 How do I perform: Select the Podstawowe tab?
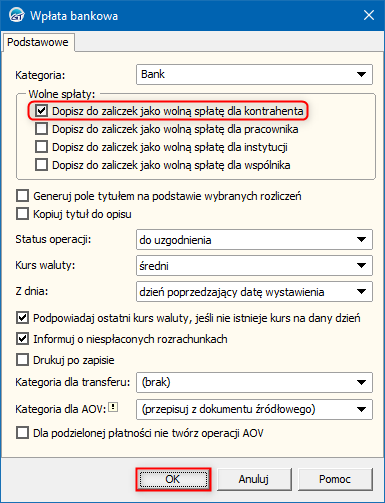click(38, 42)
